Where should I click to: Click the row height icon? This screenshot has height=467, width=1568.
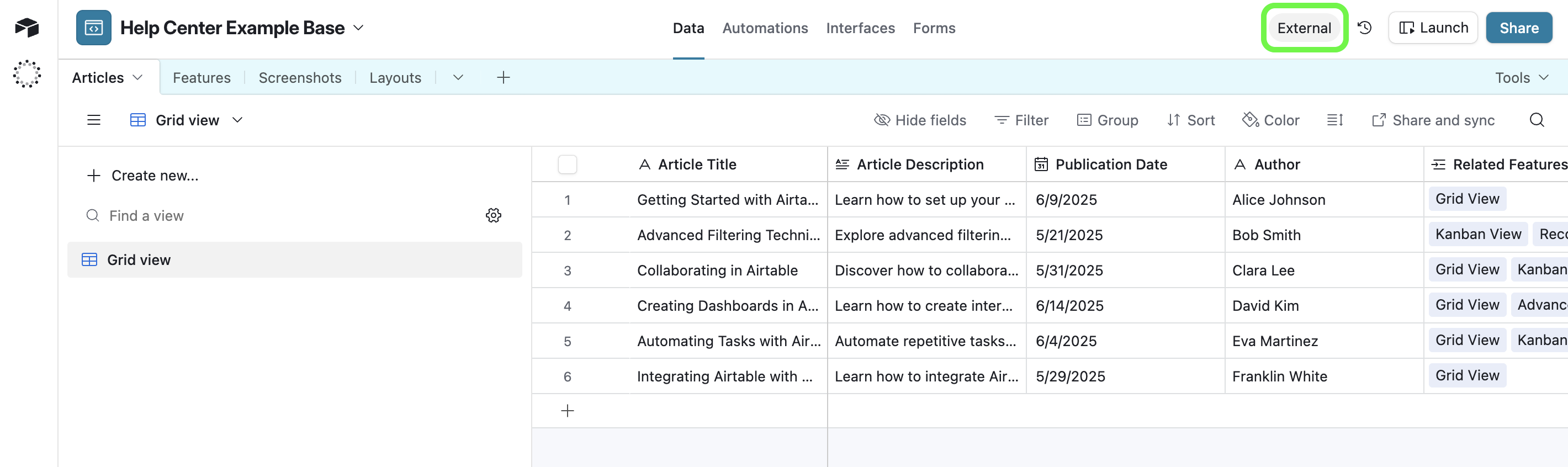pos(1335,120)
